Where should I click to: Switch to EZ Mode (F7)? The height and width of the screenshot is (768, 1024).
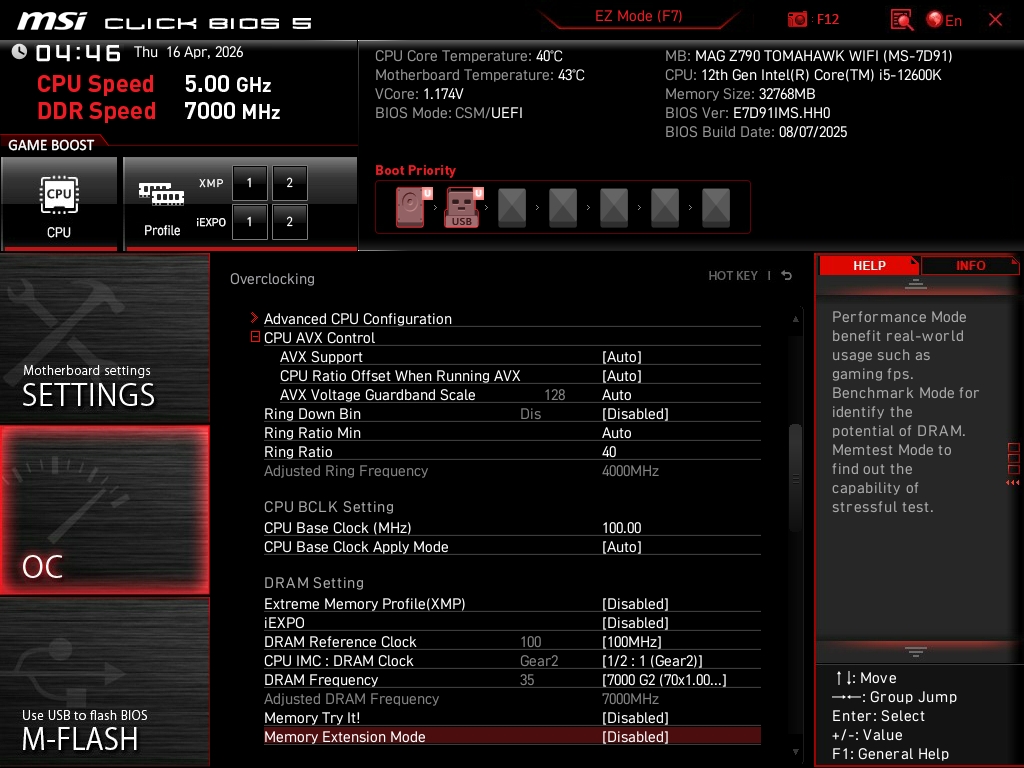(x=638, y=16)
